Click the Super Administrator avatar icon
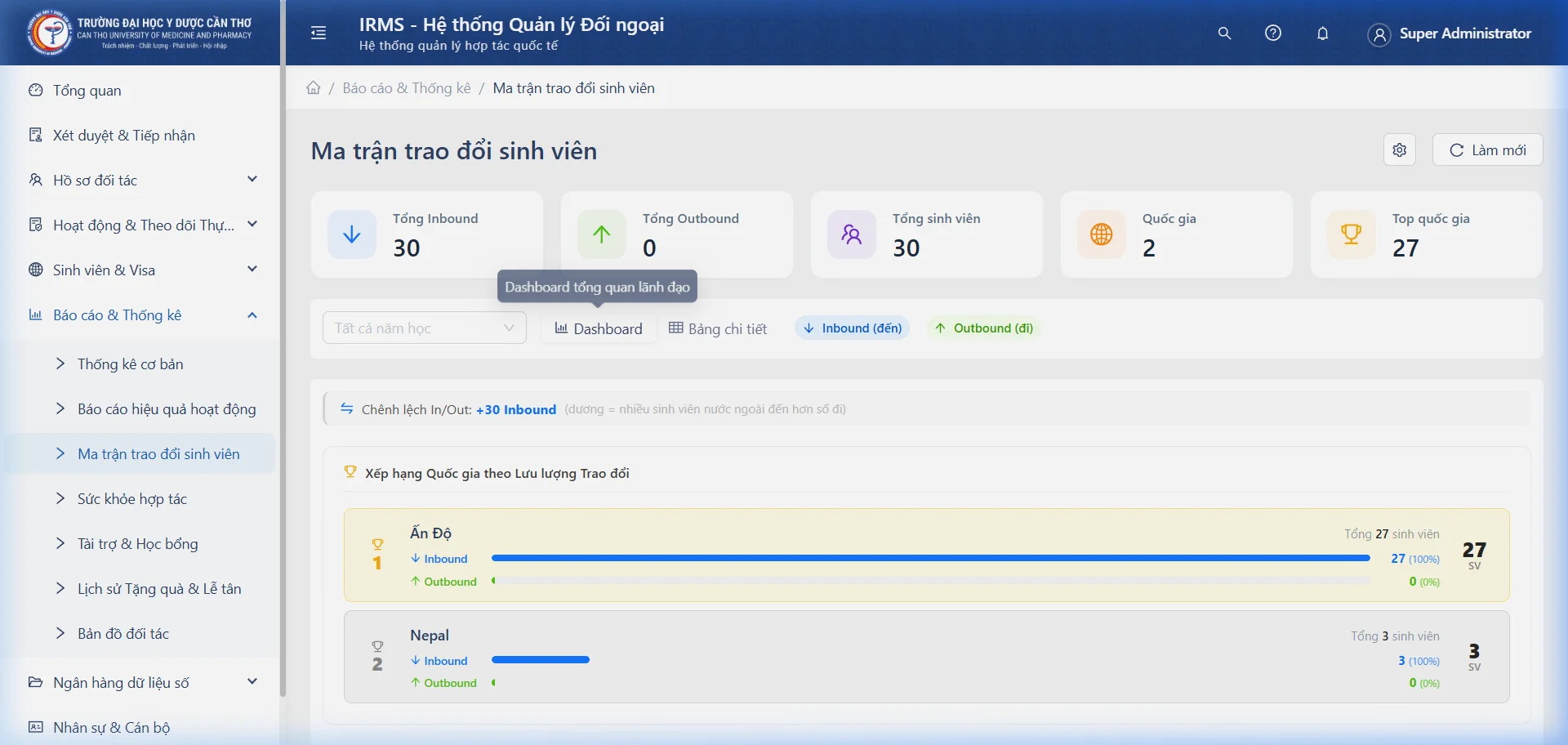Image resolution: width=1568 pixels, height=745 pixels. (1379, 34)
